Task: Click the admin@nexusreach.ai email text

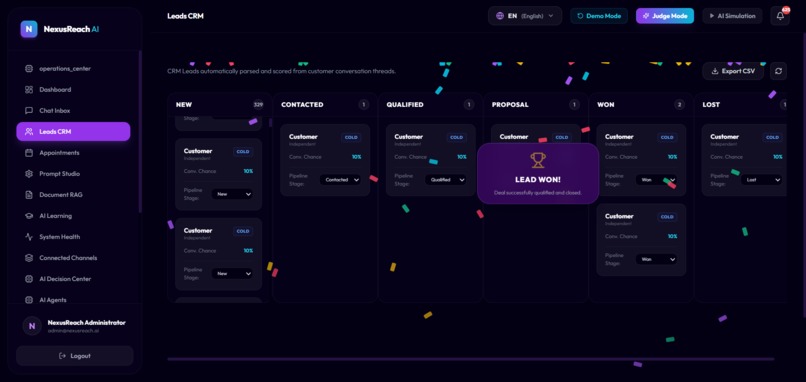Action: pyautogui.click(x=73, y=331)
